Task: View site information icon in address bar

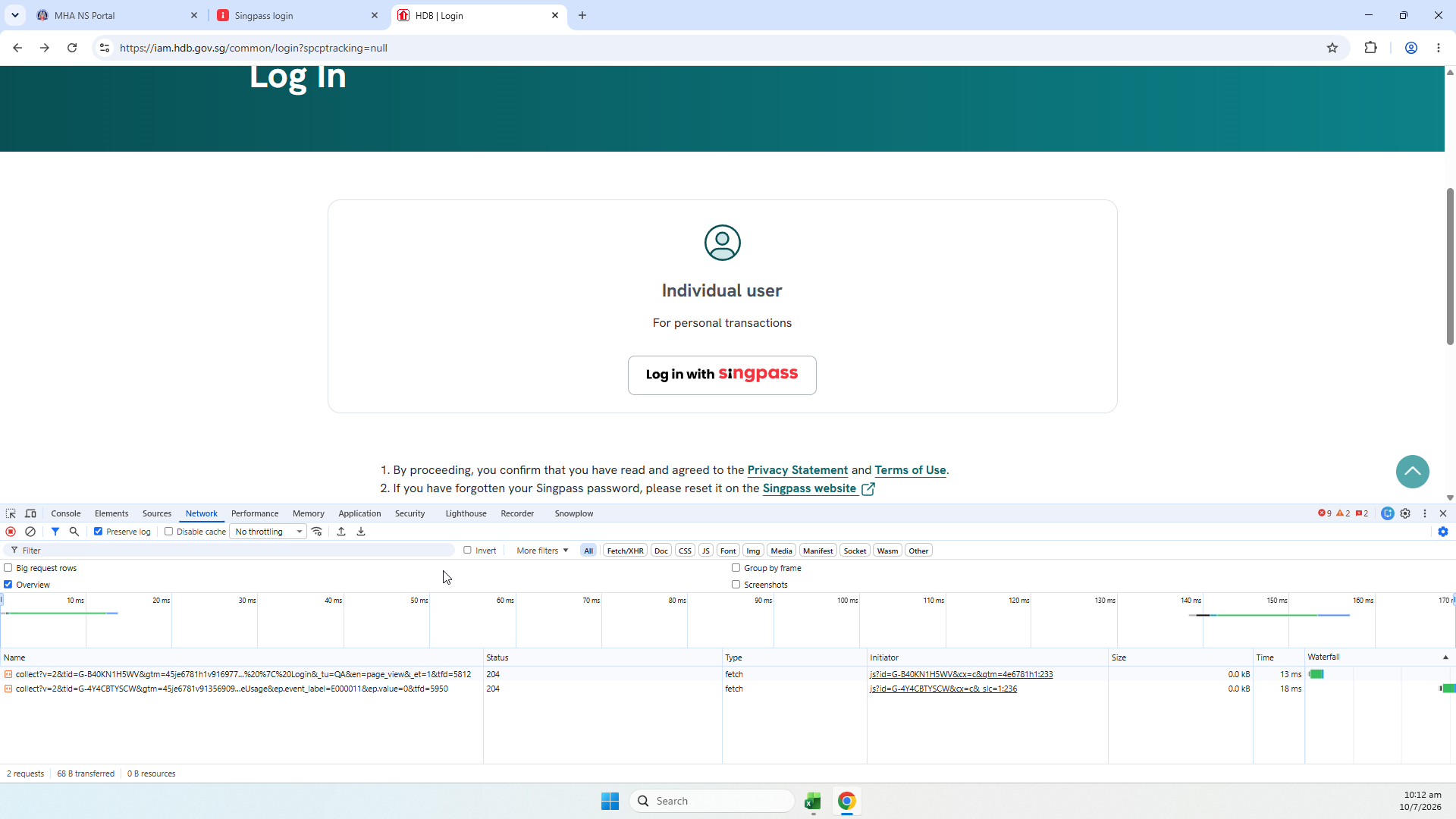Action: (x=105, y=48)
